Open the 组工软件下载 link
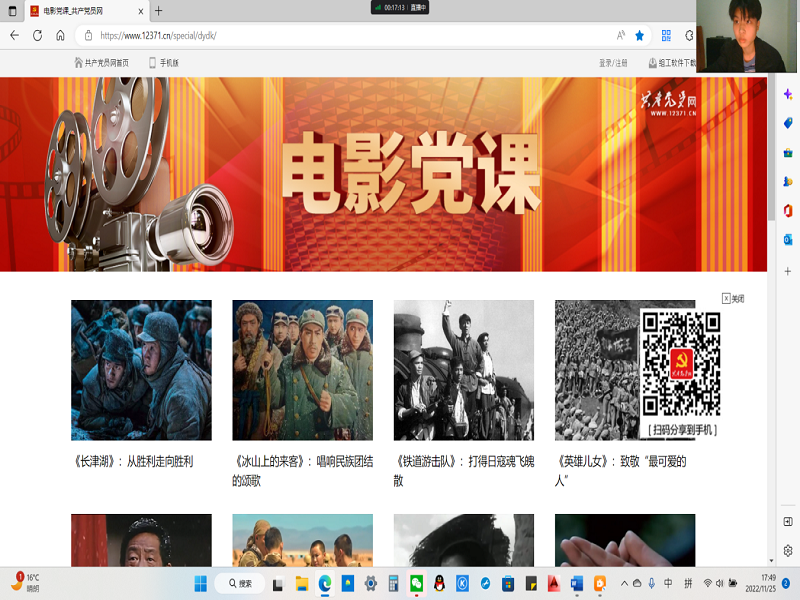 pos(672,63)
